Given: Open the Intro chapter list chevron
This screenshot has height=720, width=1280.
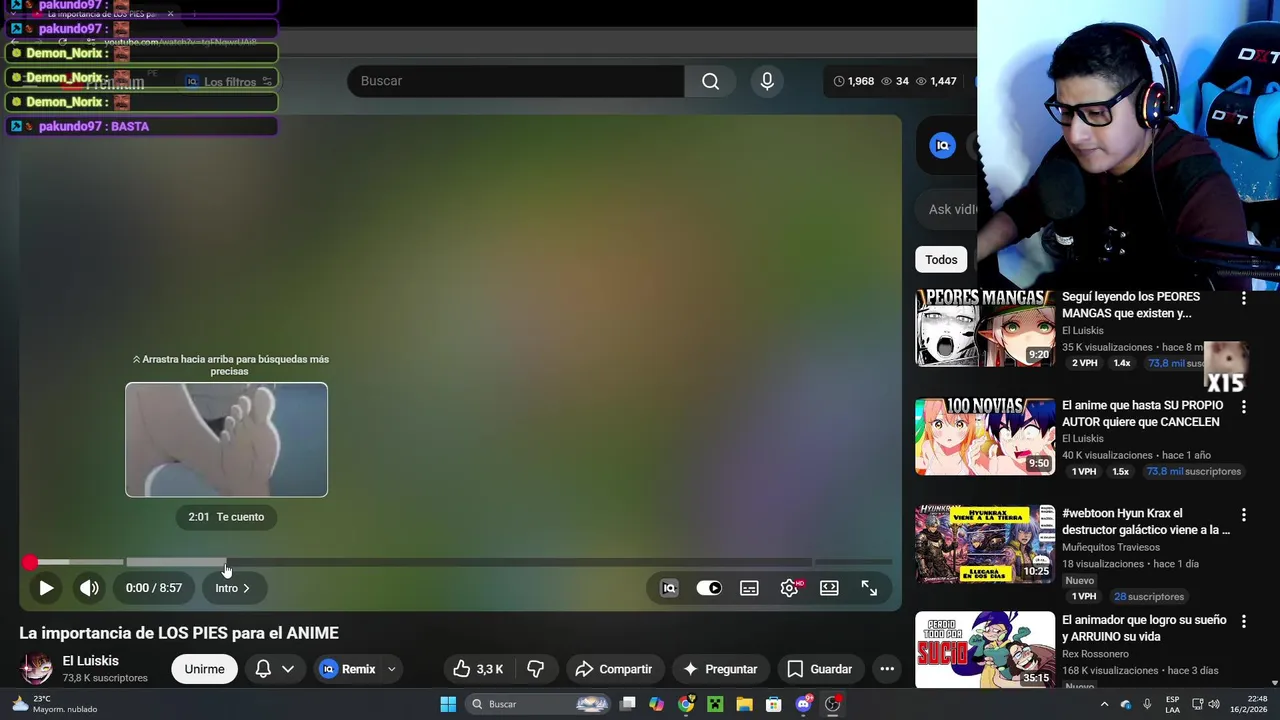Looking at the screenshot, I should pos(246,588).
